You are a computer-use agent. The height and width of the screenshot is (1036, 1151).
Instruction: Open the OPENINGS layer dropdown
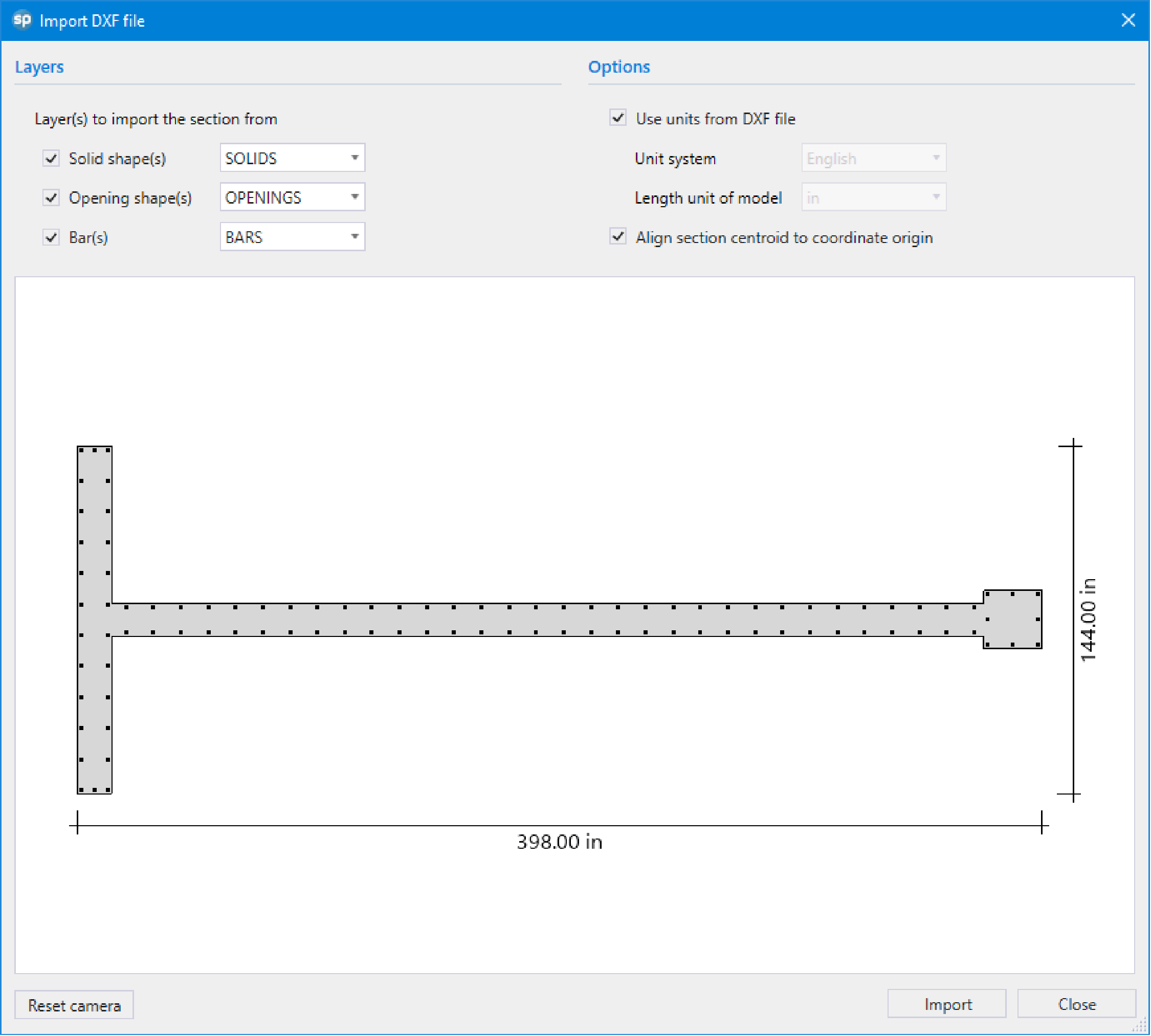coord(293,197)
